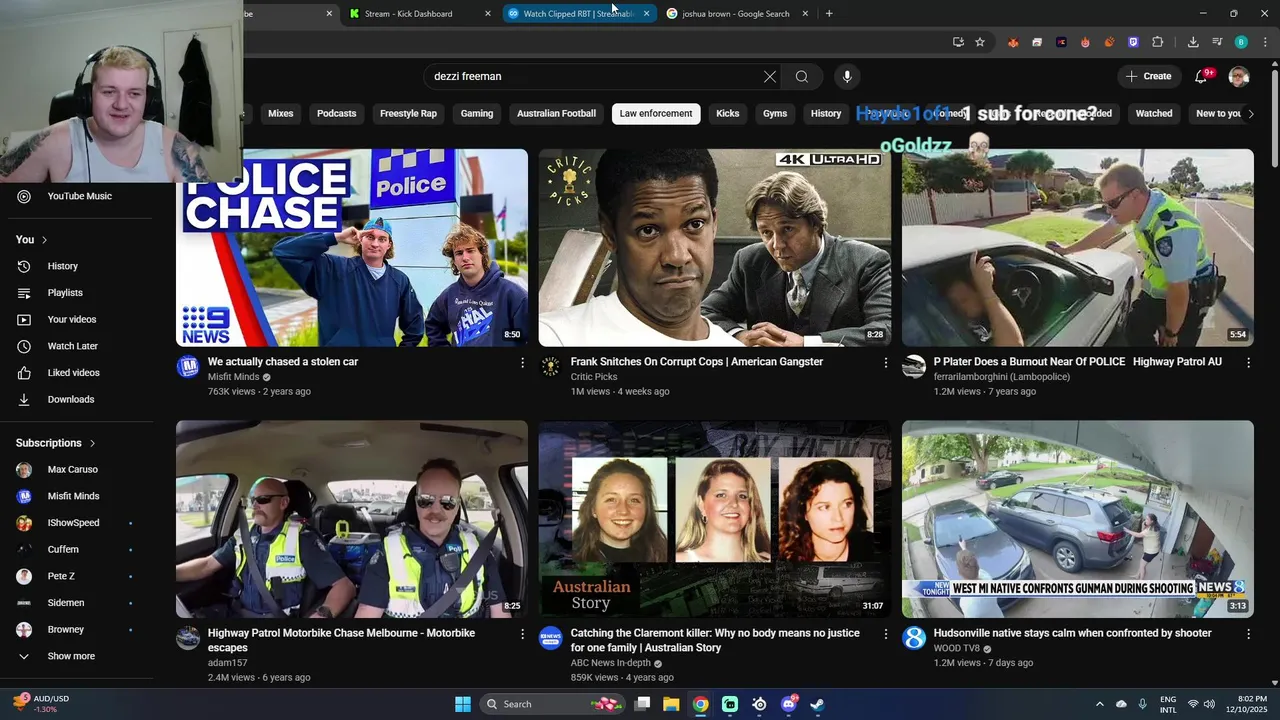
Task: Select the Gaming filter chip
Action: click(x=477, y=114)
